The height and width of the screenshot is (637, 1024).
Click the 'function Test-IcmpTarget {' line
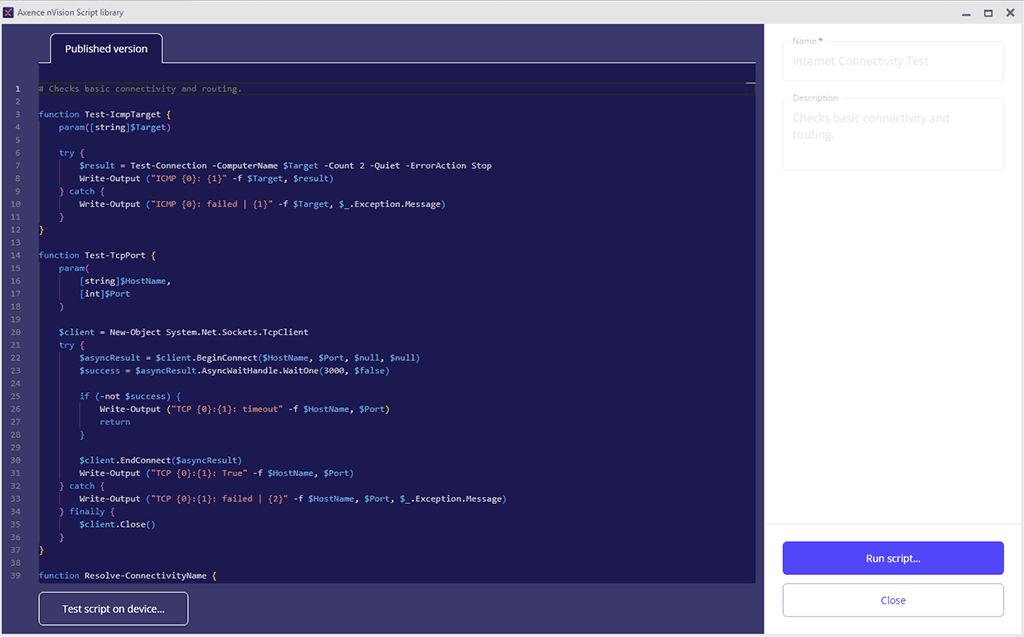(104, 114)
